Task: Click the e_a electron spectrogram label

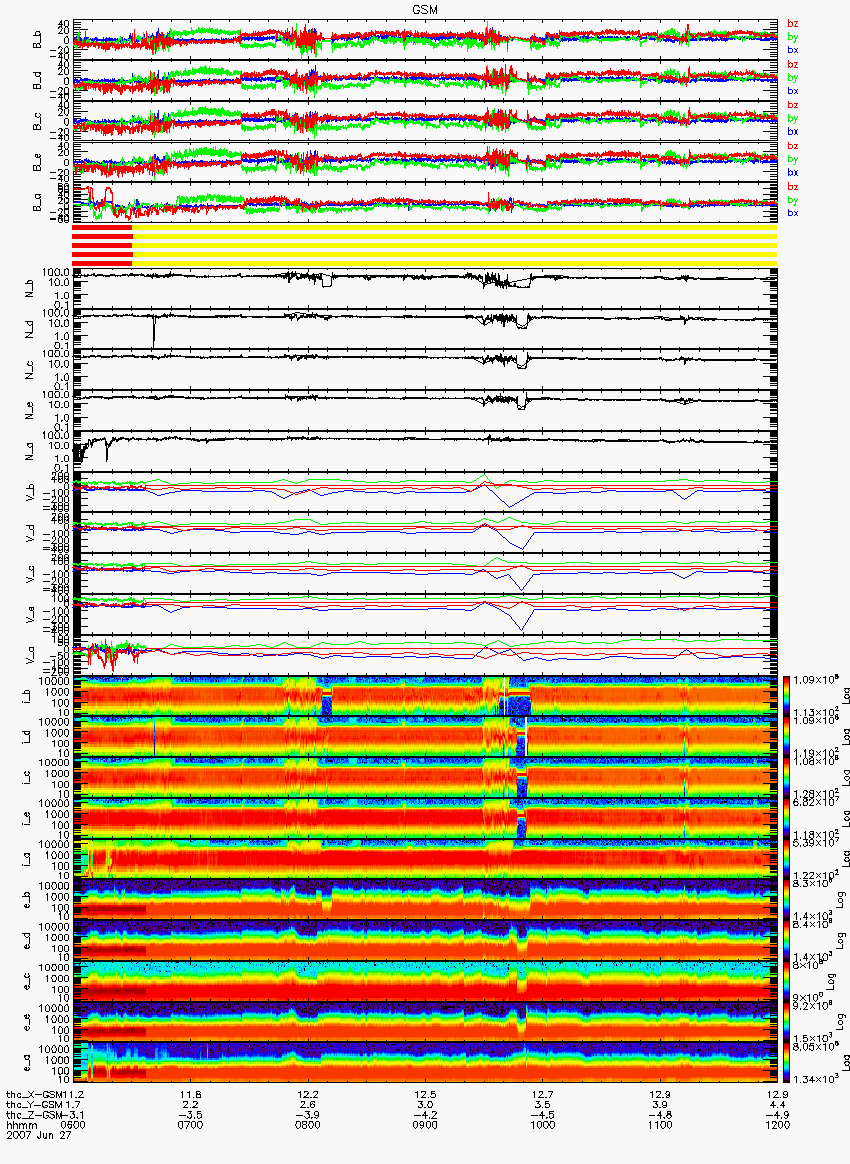Action: (x=27, y=1063)
